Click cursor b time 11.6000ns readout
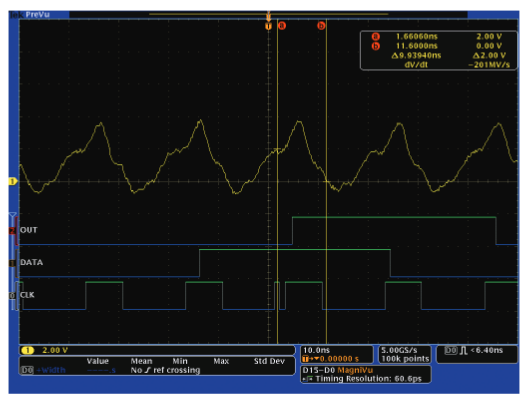The height and width of the screenshot is (400, 528). pyautogui.click(x=417, y=46)
